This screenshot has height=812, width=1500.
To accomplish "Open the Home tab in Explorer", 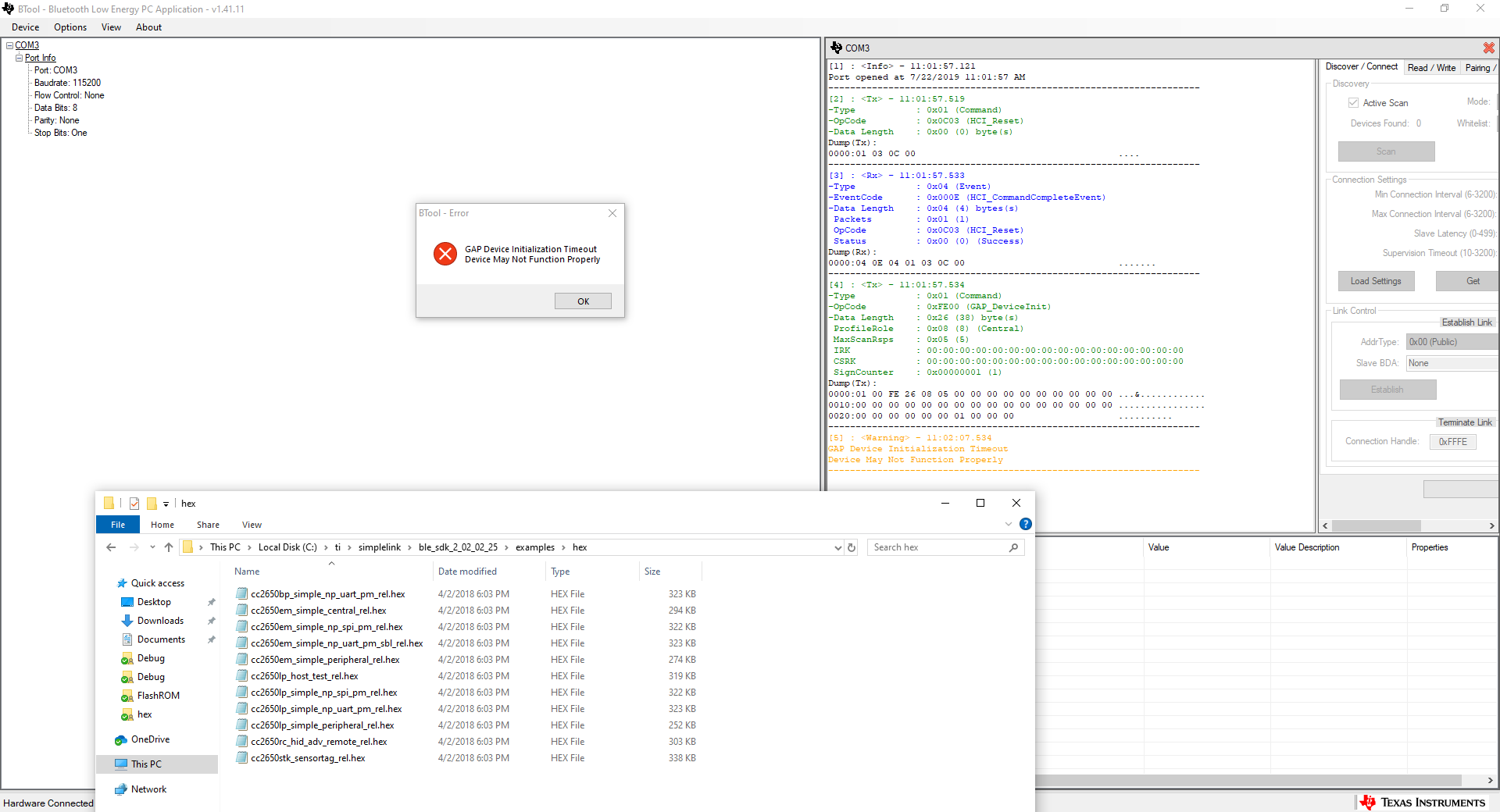I will pyautogui.click(x=162, y=525).
